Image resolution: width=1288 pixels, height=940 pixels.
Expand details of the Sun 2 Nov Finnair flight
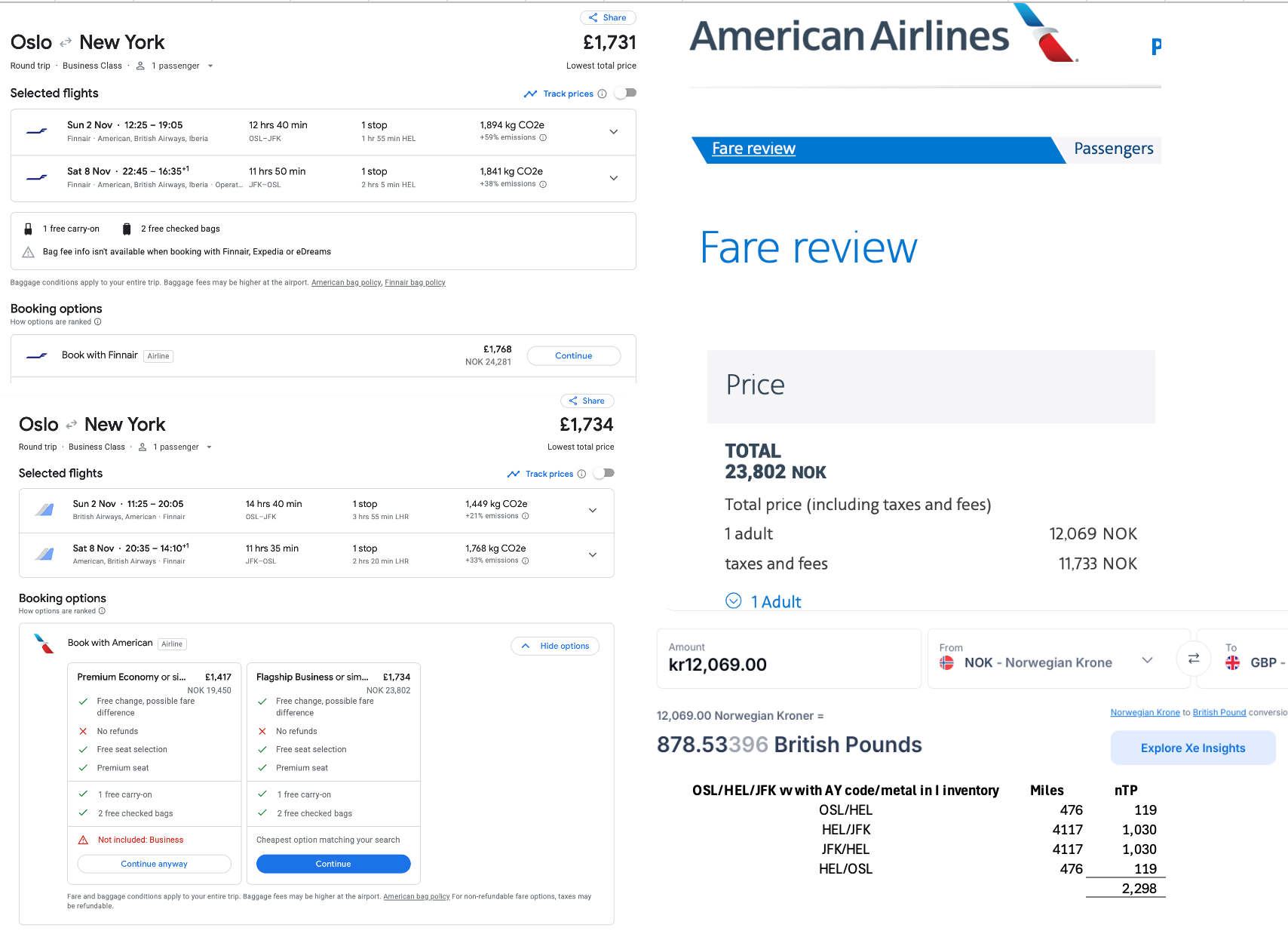coord(613,131)
